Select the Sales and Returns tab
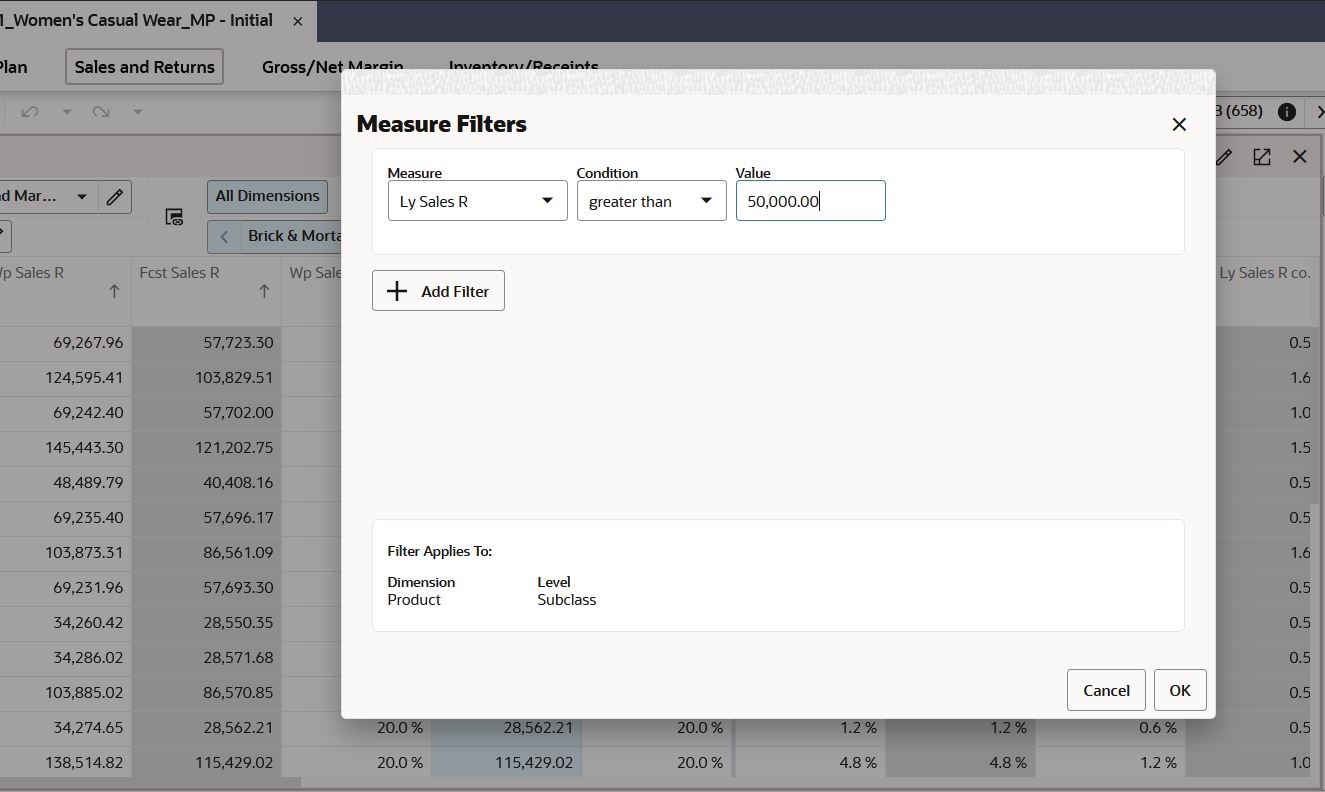 pyautogui.click(x=145, y=67)
